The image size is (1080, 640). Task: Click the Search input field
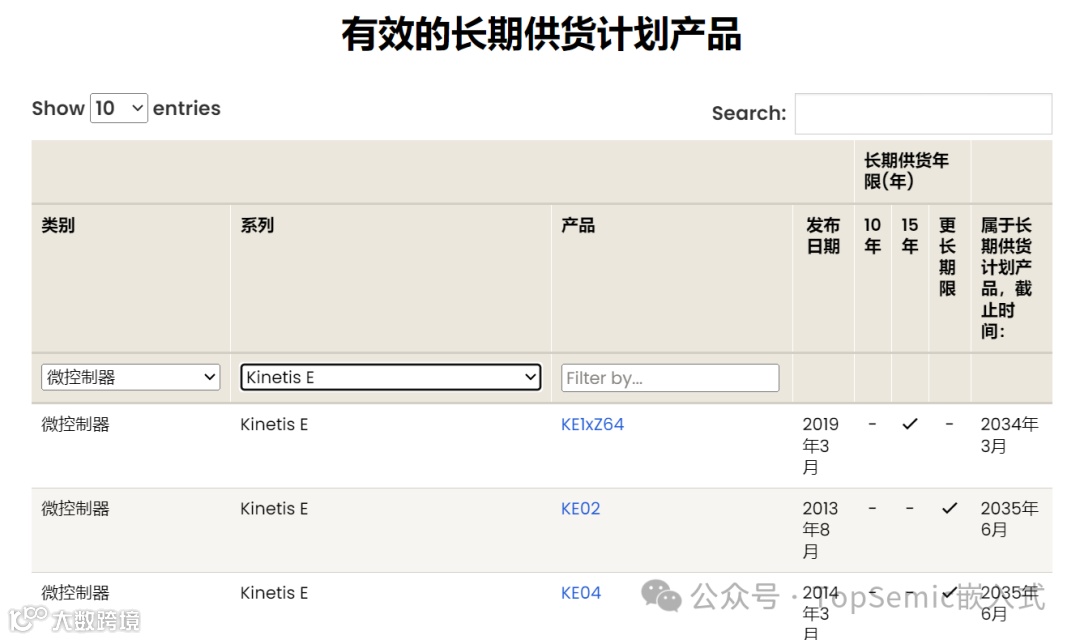pyautogui.click(x=923, y=114)
